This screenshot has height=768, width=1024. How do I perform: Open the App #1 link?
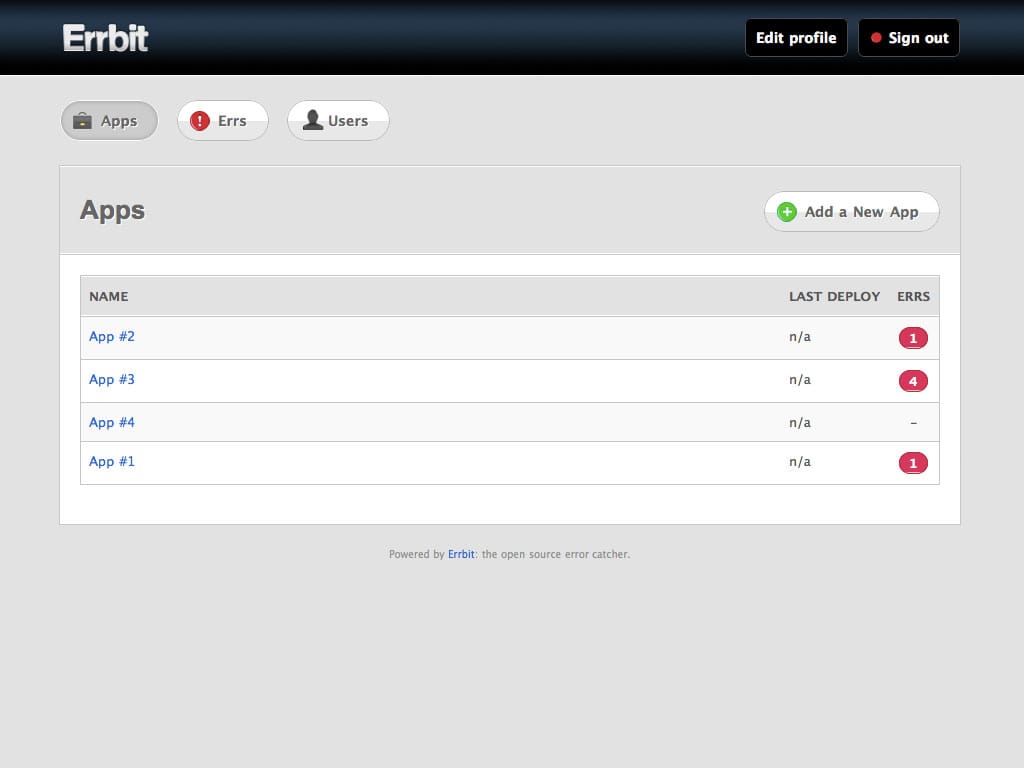[x=112, y=462]
